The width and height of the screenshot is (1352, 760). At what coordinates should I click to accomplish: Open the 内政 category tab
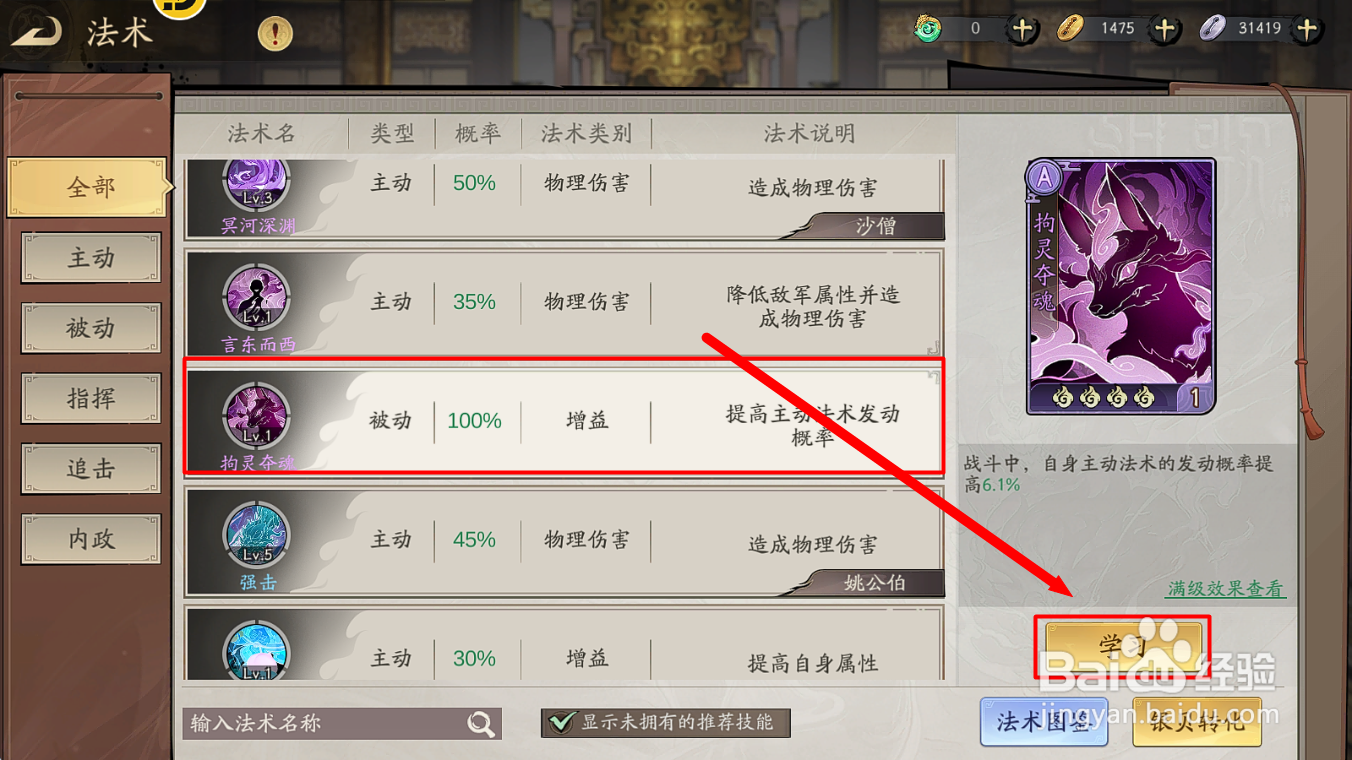91,539
